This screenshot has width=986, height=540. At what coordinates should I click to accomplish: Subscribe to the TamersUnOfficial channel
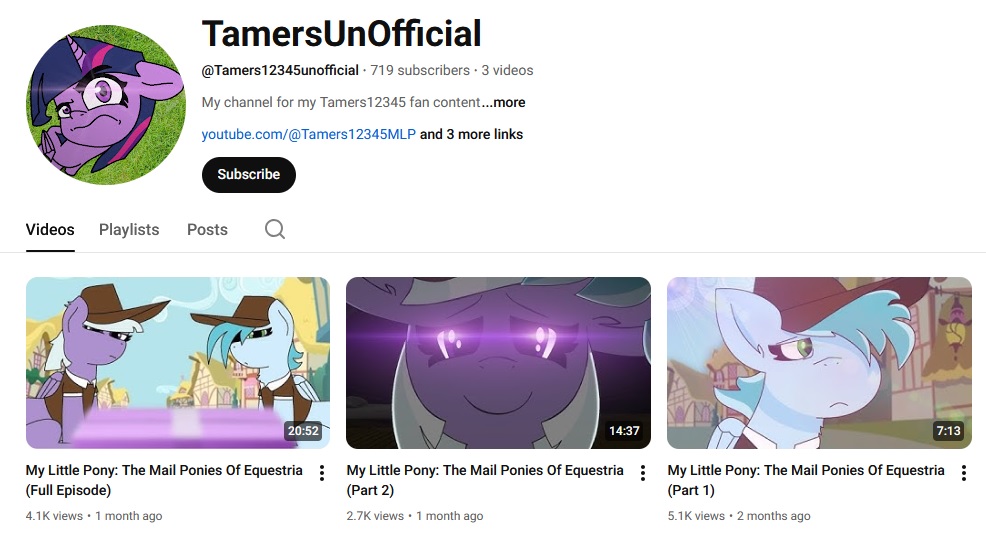pyautogui.click(x=248, y=175)
